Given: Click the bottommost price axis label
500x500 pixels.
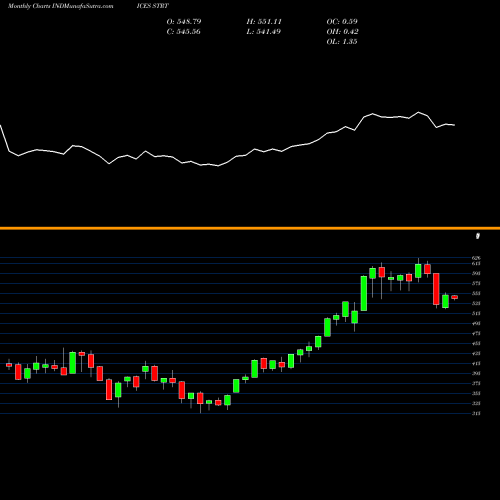Looking at the screenshot, I should [x=476, y=413].
